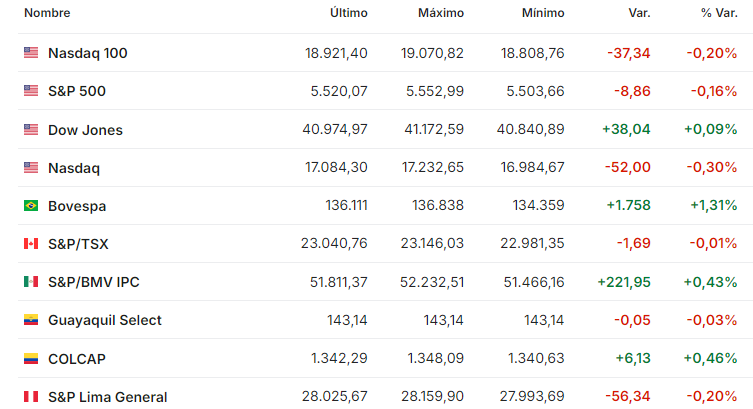Open the COLCAP index link

click(77, 359)
